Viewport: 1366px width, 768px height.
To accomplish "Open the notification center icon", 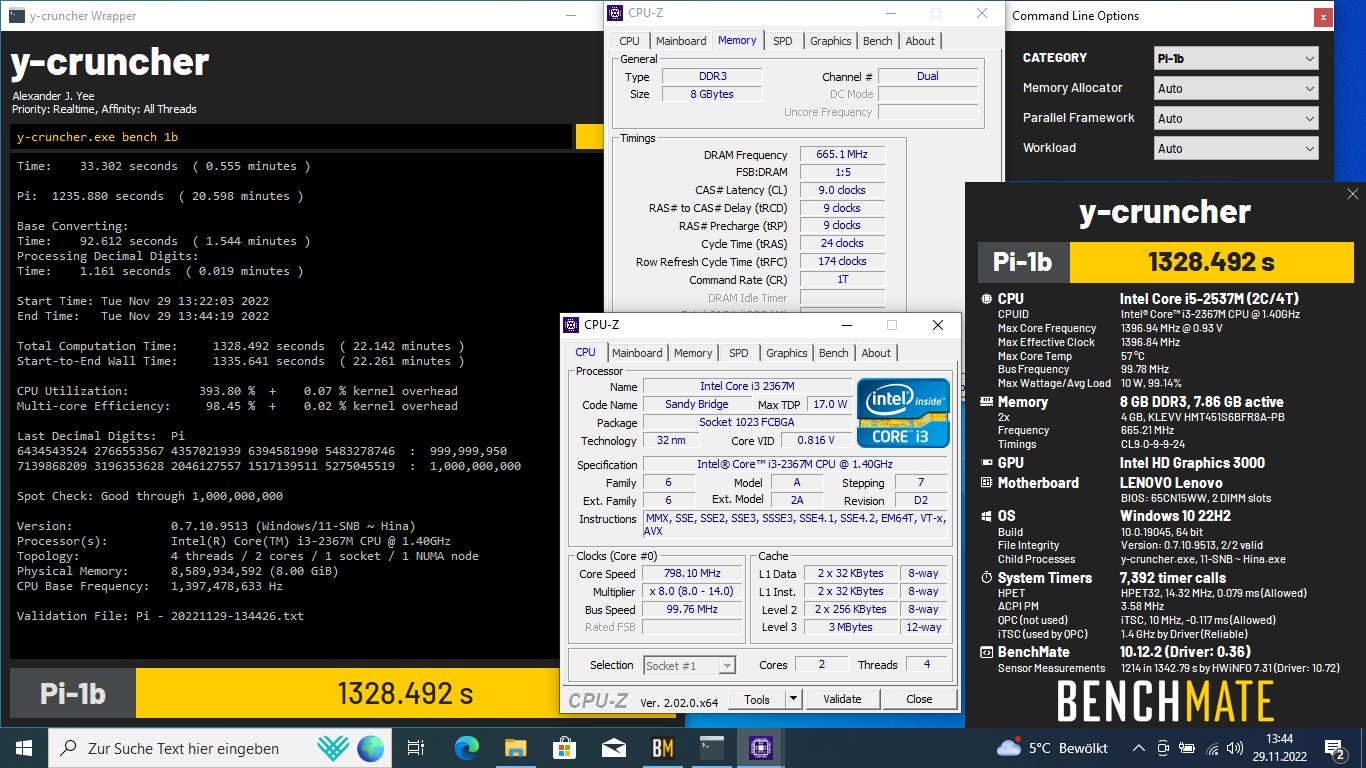I will click(1335, 747).
